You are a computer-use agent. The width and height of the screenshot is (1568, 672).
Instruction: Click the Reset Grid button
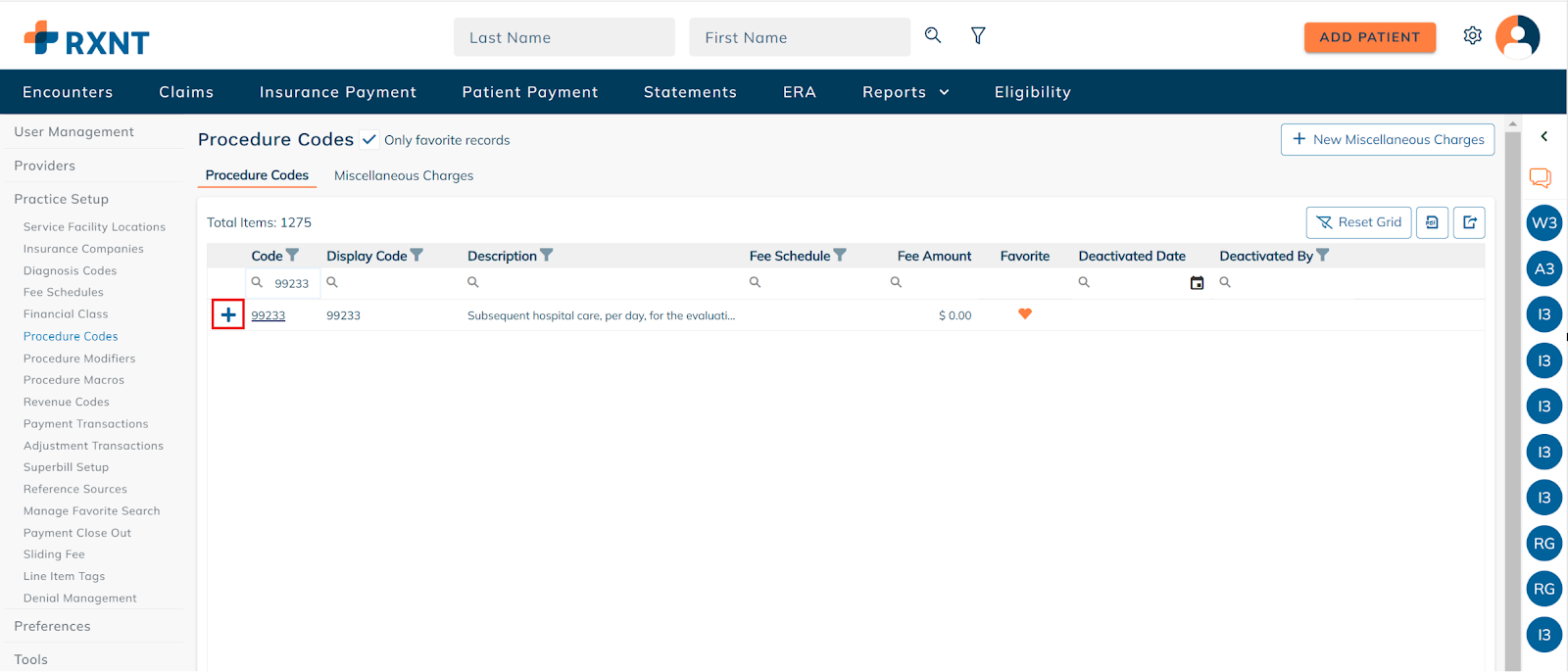click(x=1358, y=222)
